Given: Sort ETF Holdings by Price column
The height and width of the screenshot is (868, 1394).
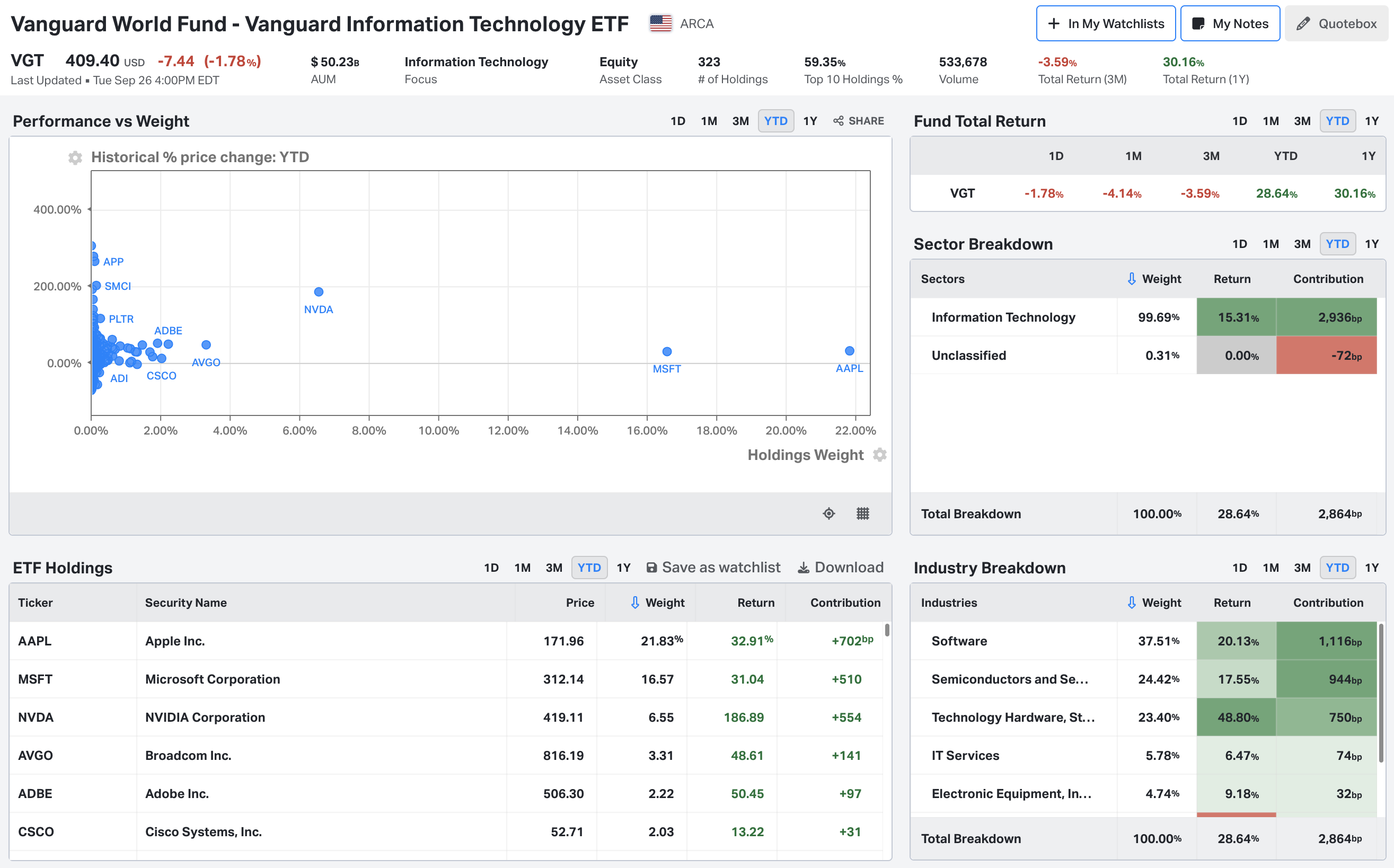Looking at the screenshot, I should pyautogui.click(x=580, y=603).
